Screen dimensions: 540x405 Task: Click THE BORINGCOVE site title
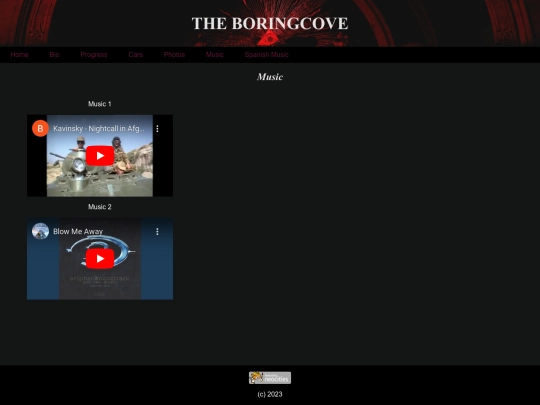click(x=270, y=23)
